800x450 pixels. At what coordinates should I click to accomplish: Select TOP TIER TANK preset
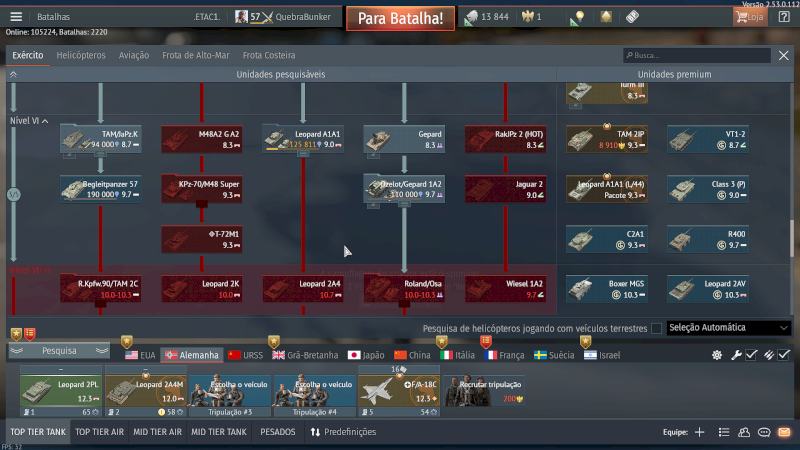(38, 432)
